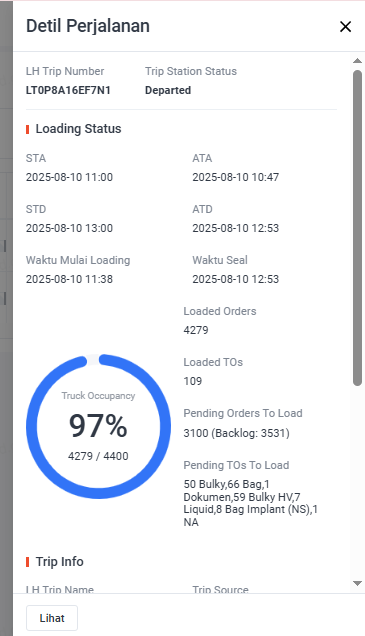Click the Departed trip station status
Screen dimensions: 365x636
[168, 90]
